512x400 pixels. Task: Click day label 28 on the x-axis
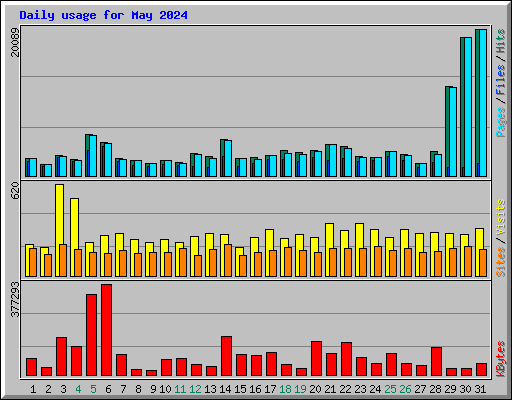[435, 389]
